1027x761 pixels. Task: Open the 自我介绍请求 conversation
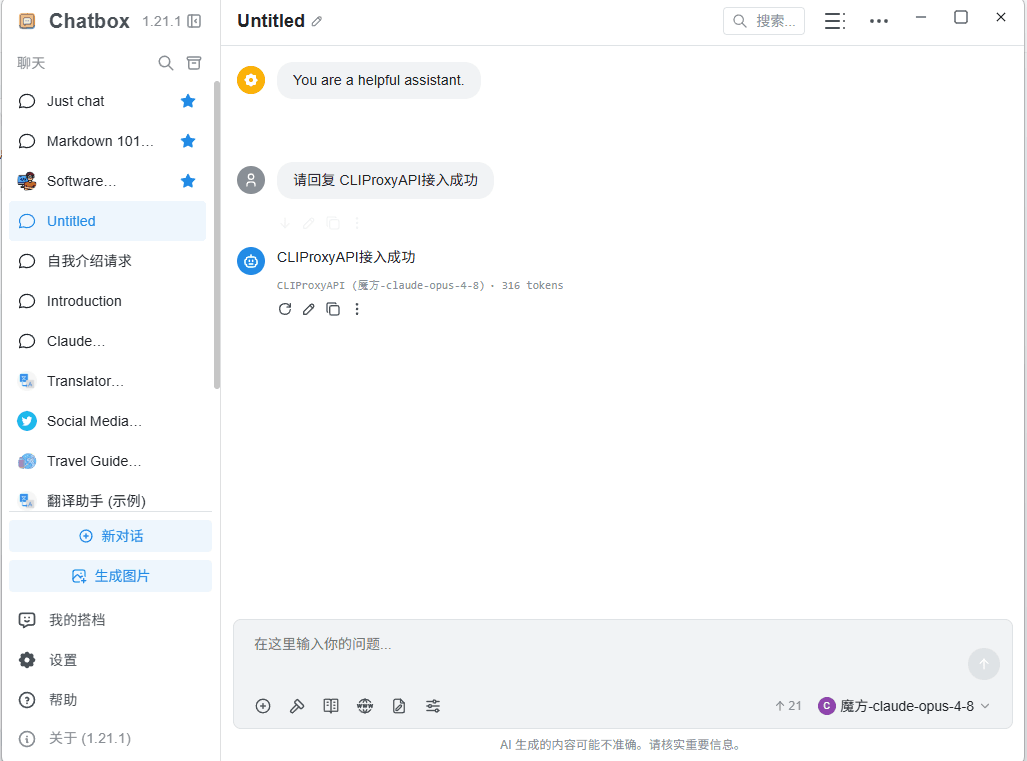tap(107, 261)
